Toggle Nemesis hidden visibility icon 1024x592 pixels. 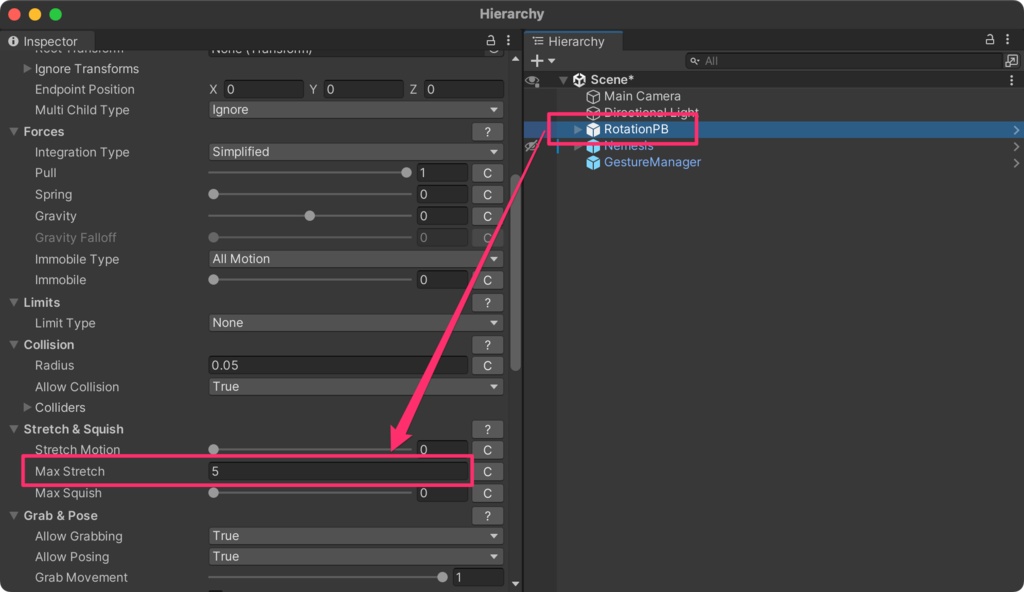click(532, 146)
